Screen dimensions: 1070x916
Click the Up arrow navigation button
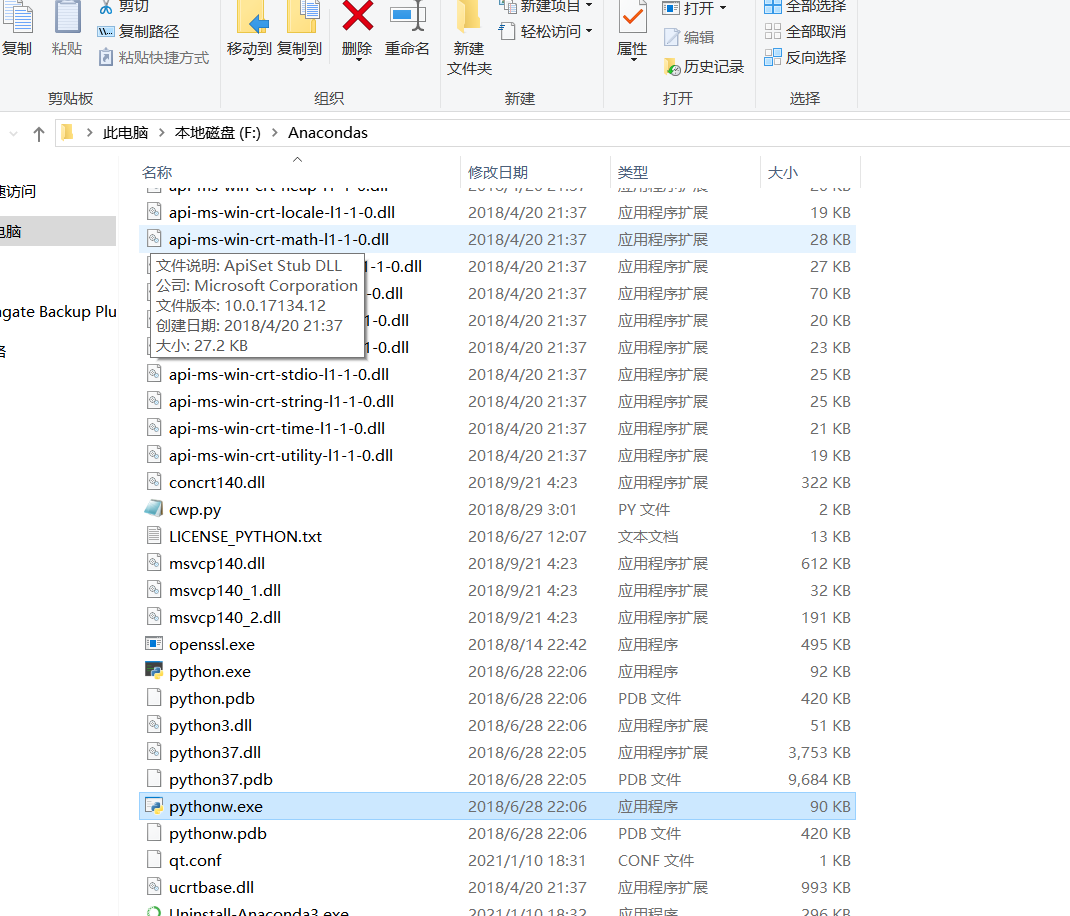[39, 134]
